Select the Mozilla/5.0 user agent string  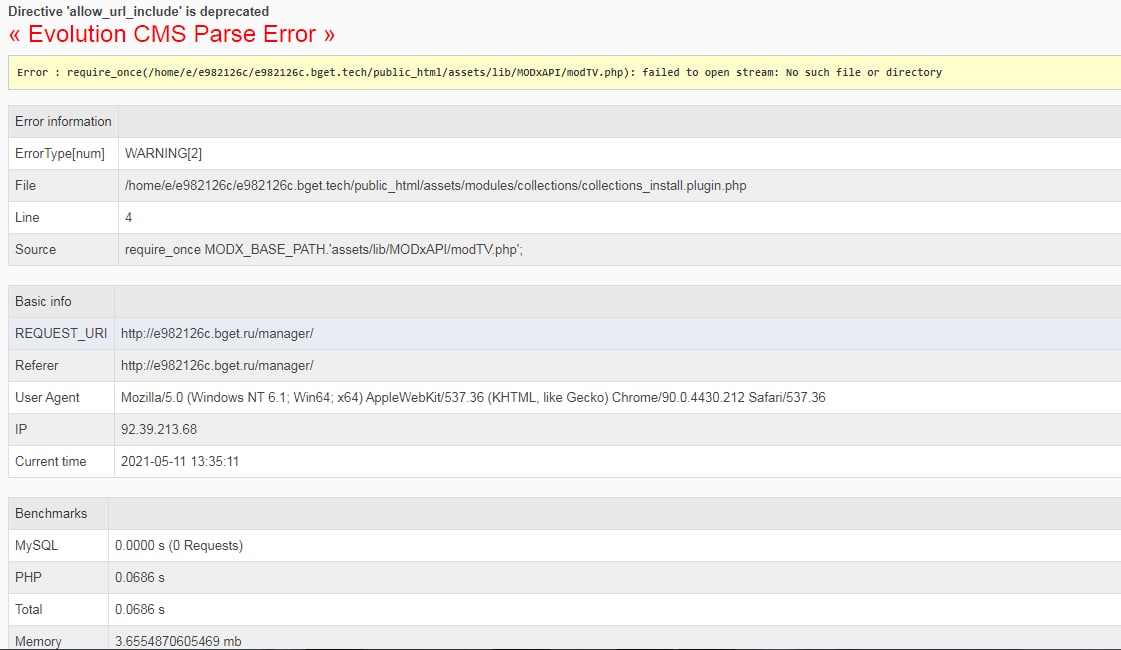click(x=473, y=398)
